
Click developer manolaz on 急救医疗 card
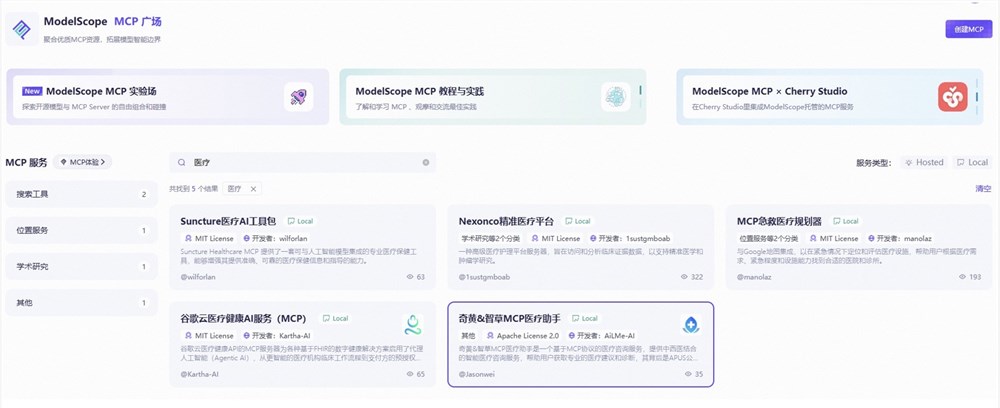pyautogui.click(x=901, y=238)
